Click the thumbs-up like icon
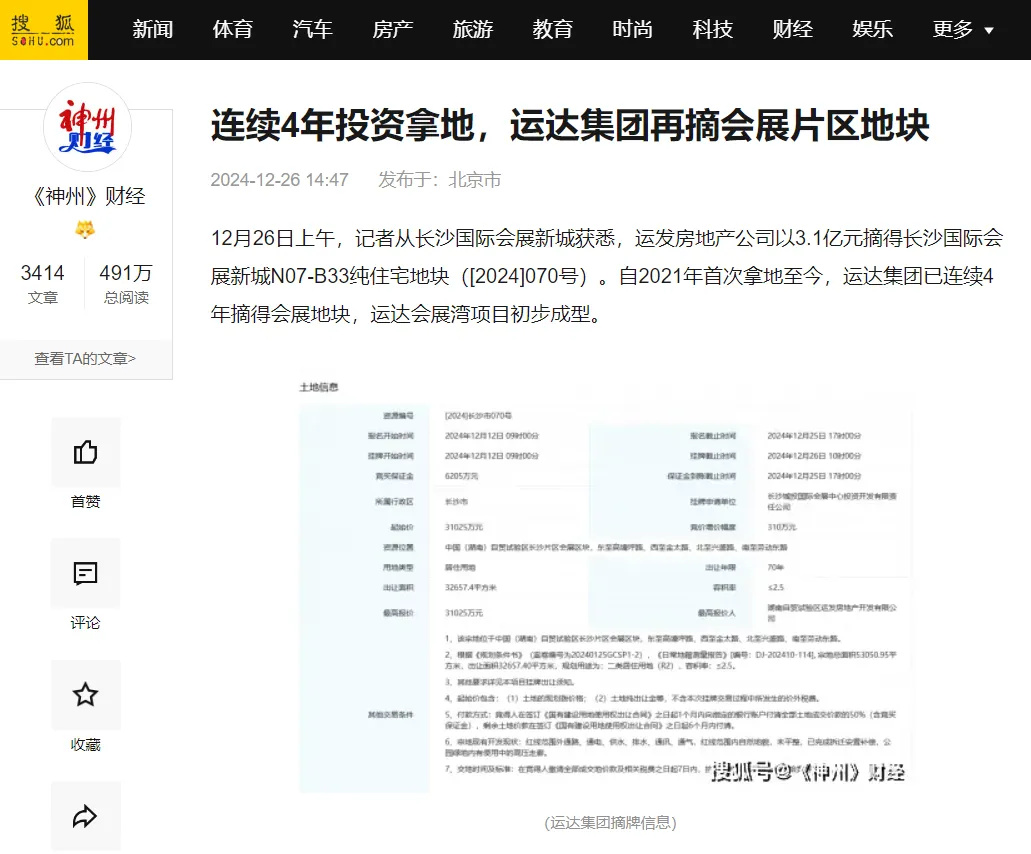The width and height of the screenshot is (1031, 854). 85,452
